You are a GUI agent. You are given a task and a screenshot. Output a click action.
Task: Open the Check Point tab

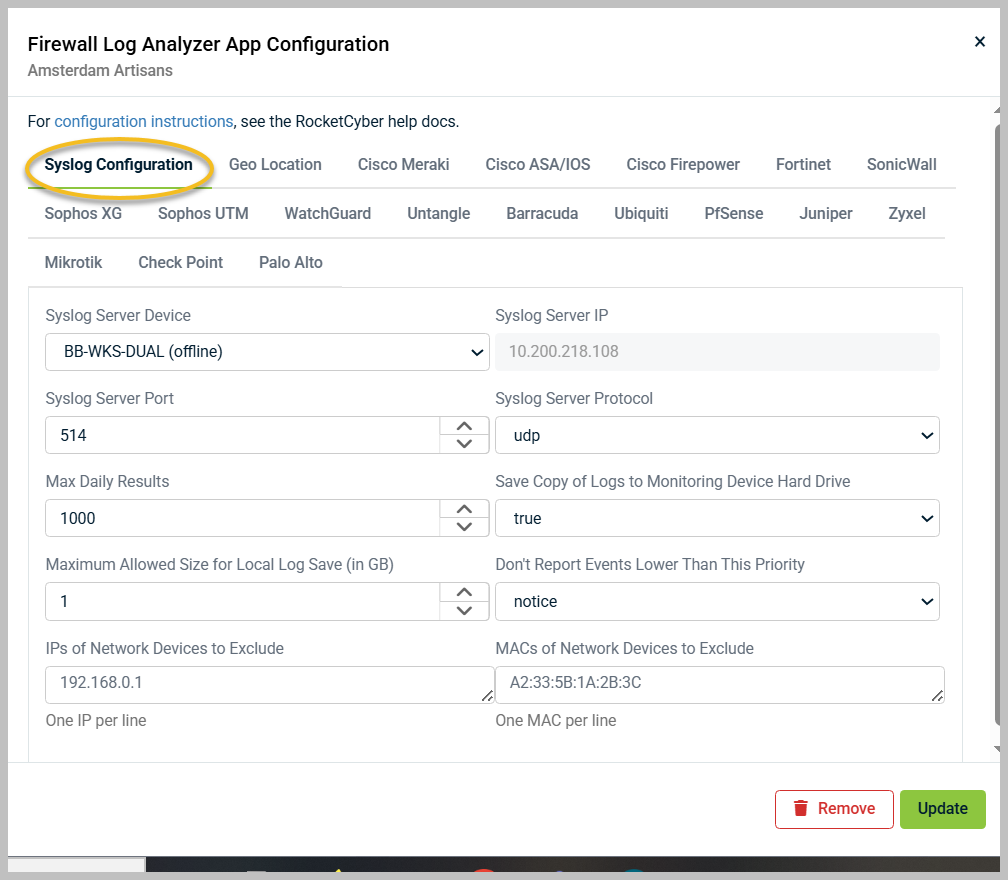click(180, 262)
